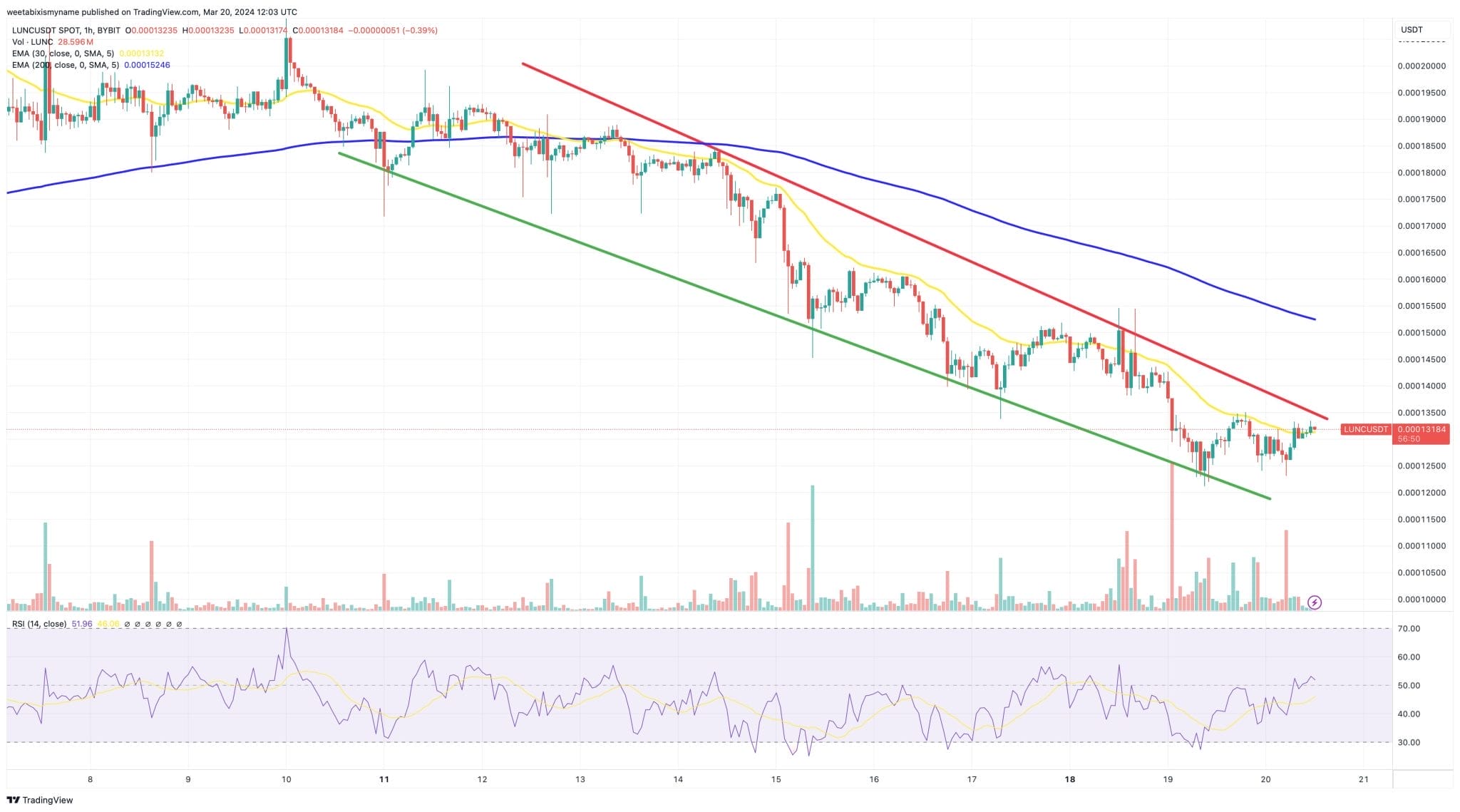Click the blue EMA 200 value 0.00015246
The height and width of the screenshot is (812, 1460).
tap(147, 65)
